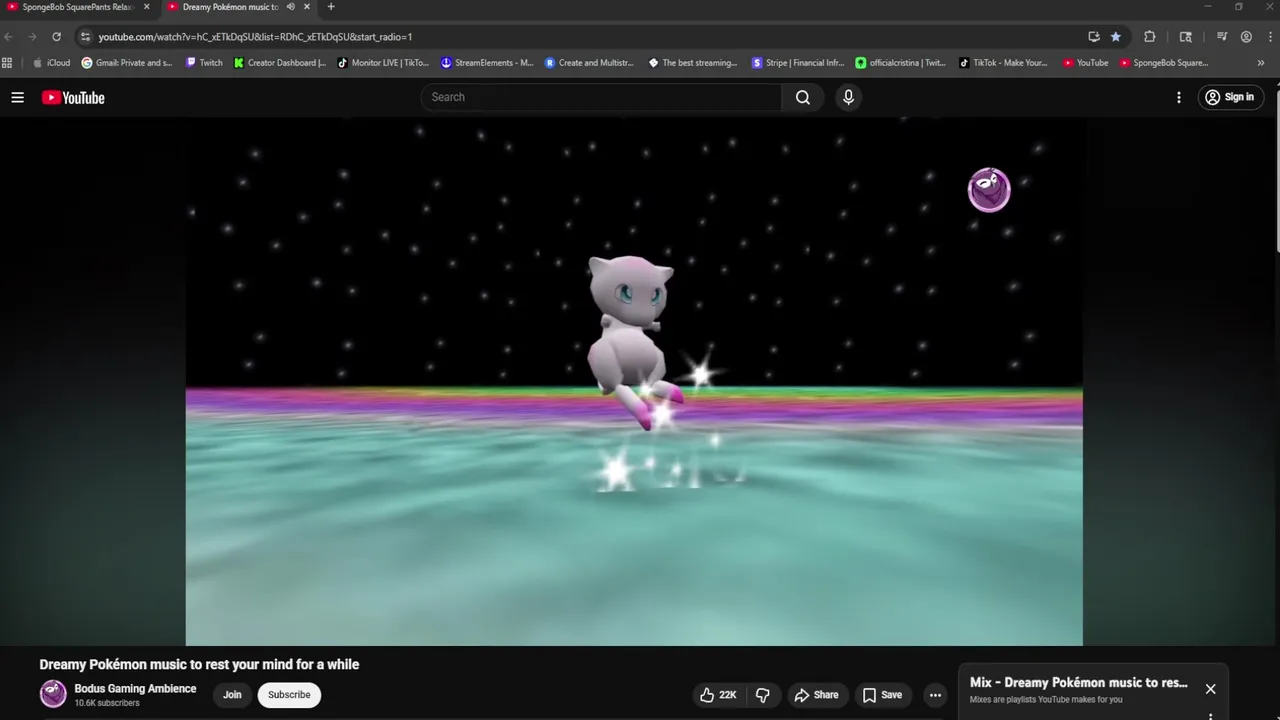Screen dimensions: 1280x720
Task: Open the iCloud bookmark
Action: click(x=52, y=63)
